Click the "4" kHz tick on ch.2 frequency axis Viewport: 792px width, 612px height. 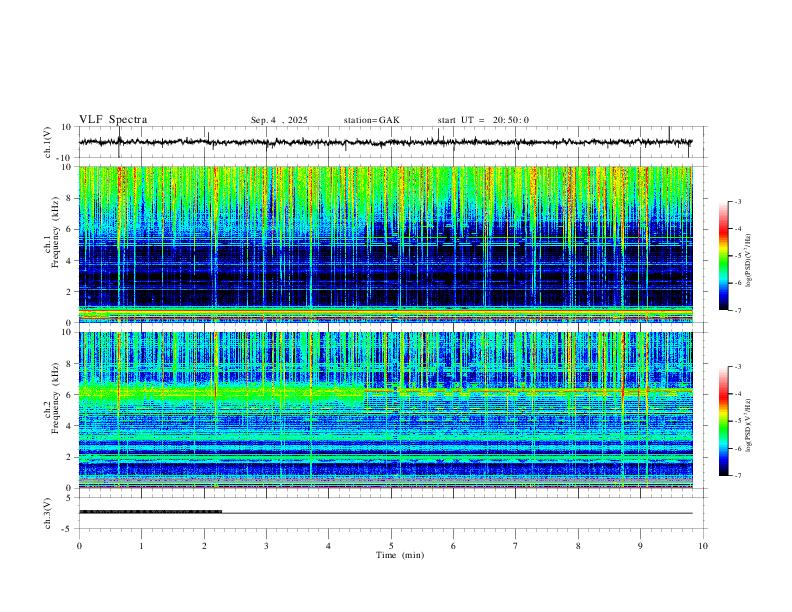point(69,426)
